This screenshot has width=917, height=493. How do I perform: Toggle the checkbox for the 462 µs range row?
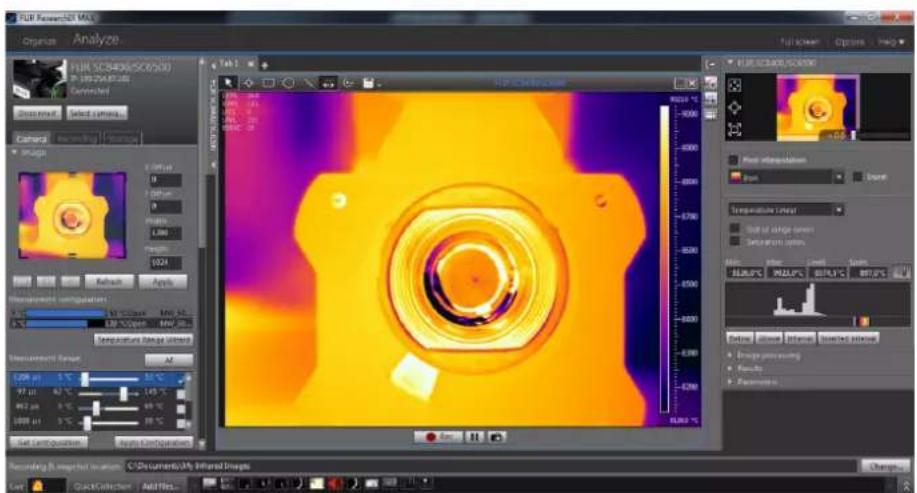click(181, 408)
